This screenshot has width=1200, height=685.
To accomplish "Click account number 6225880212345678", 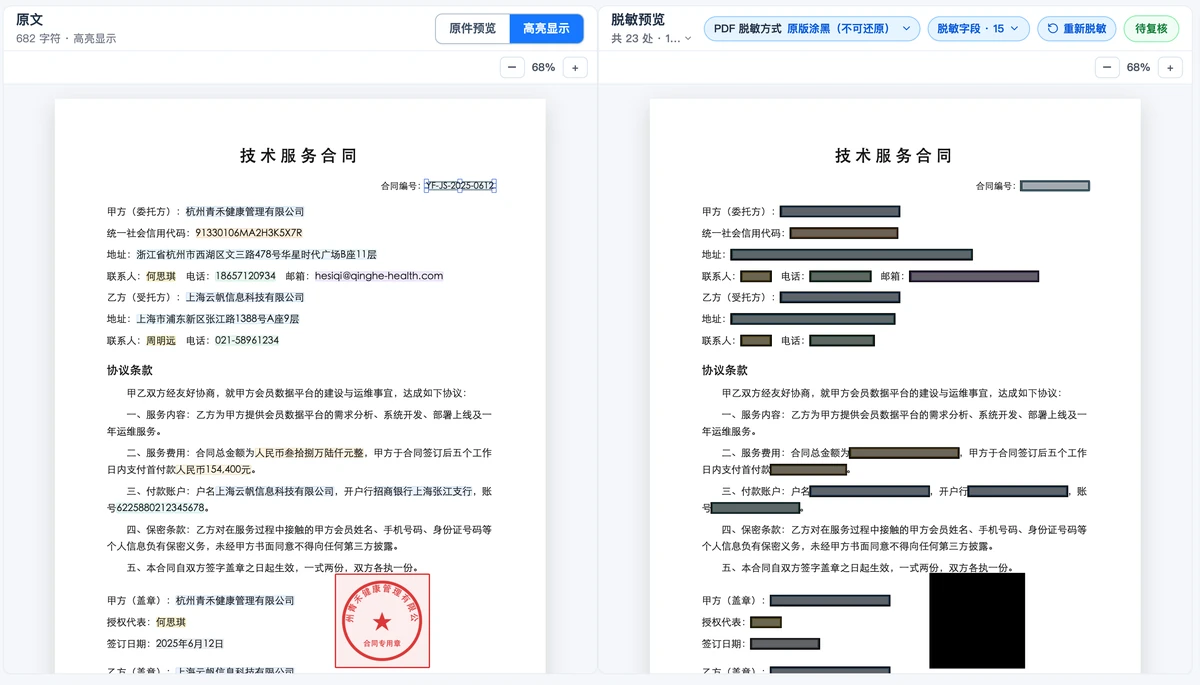I will click(x=162, y=508).
